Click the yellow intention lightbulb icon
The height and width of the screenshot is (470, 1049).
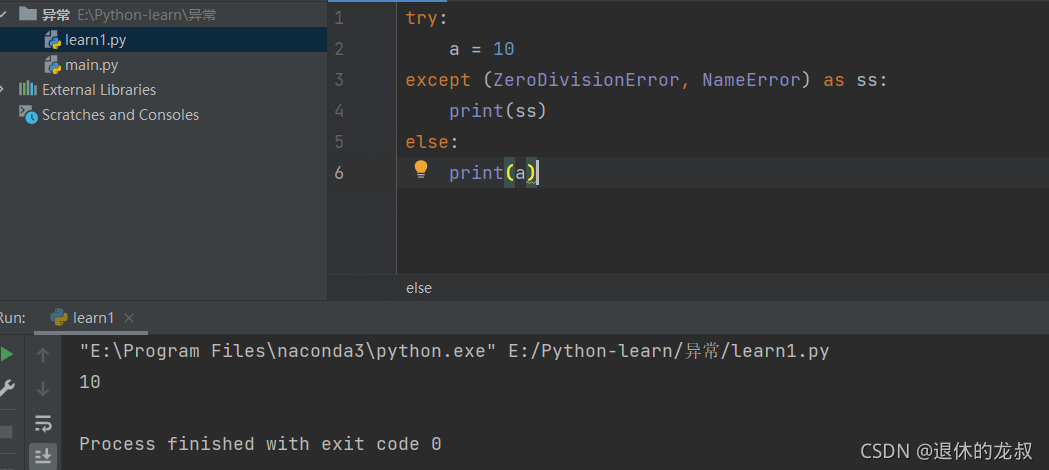(x=421, y=170)
